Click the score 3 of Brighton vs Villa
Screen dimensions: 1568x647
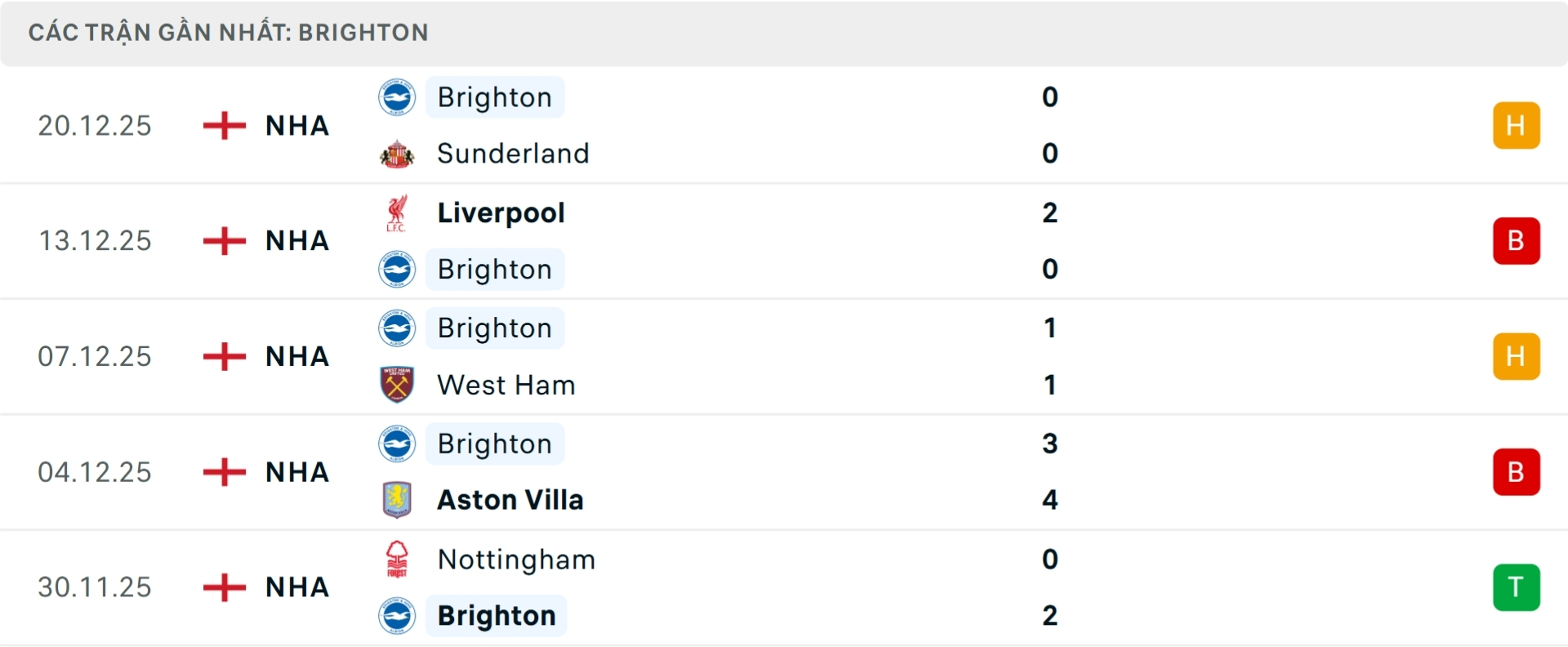(x=1050, y=444)
